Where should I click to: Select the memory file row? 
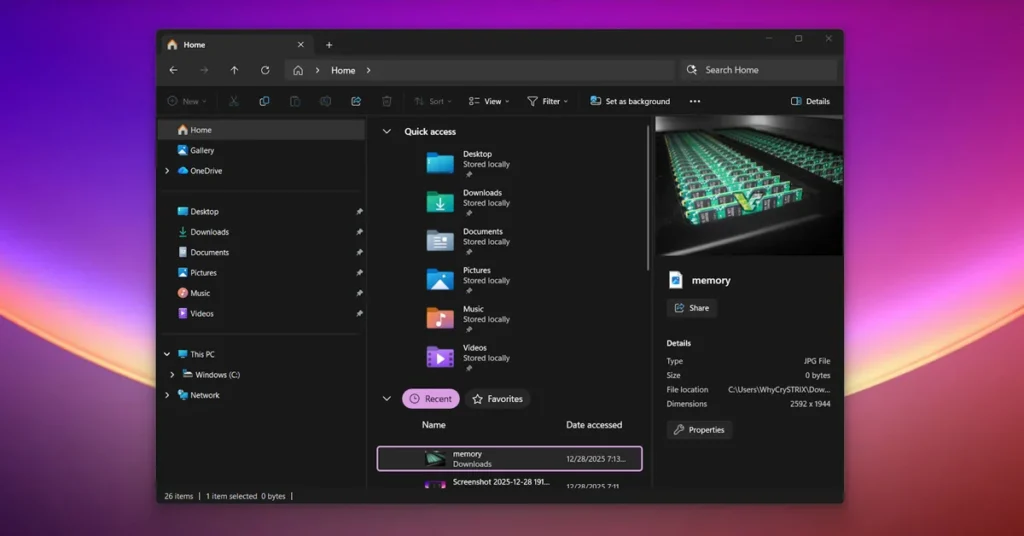pos(509,458)
